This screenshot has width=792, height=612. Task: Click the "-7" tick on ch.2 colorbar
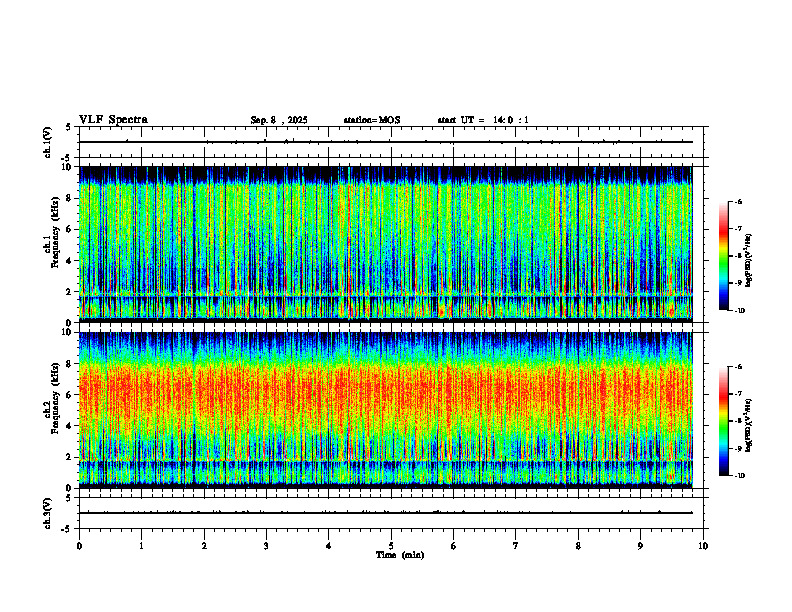pos(738,394)
